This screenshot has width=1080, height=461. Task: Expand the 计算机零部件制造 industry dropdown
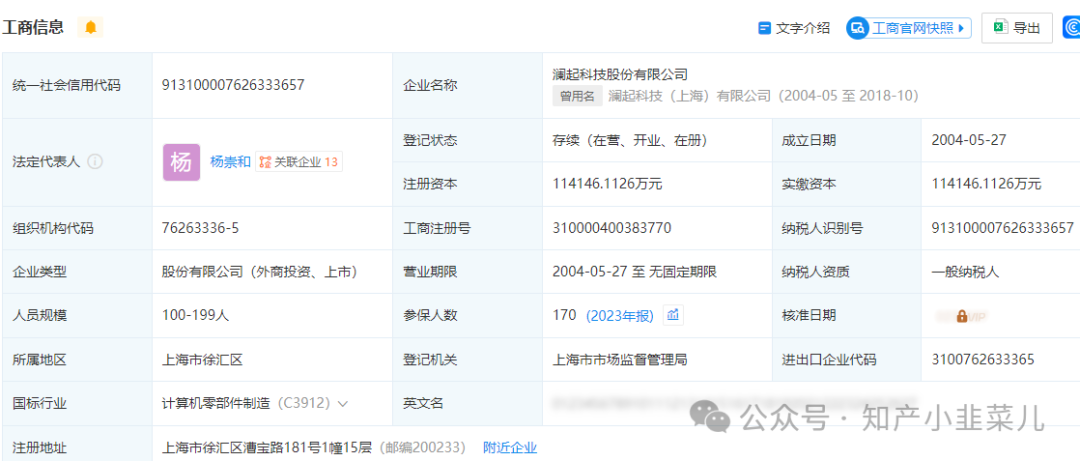tap(343, 403)
